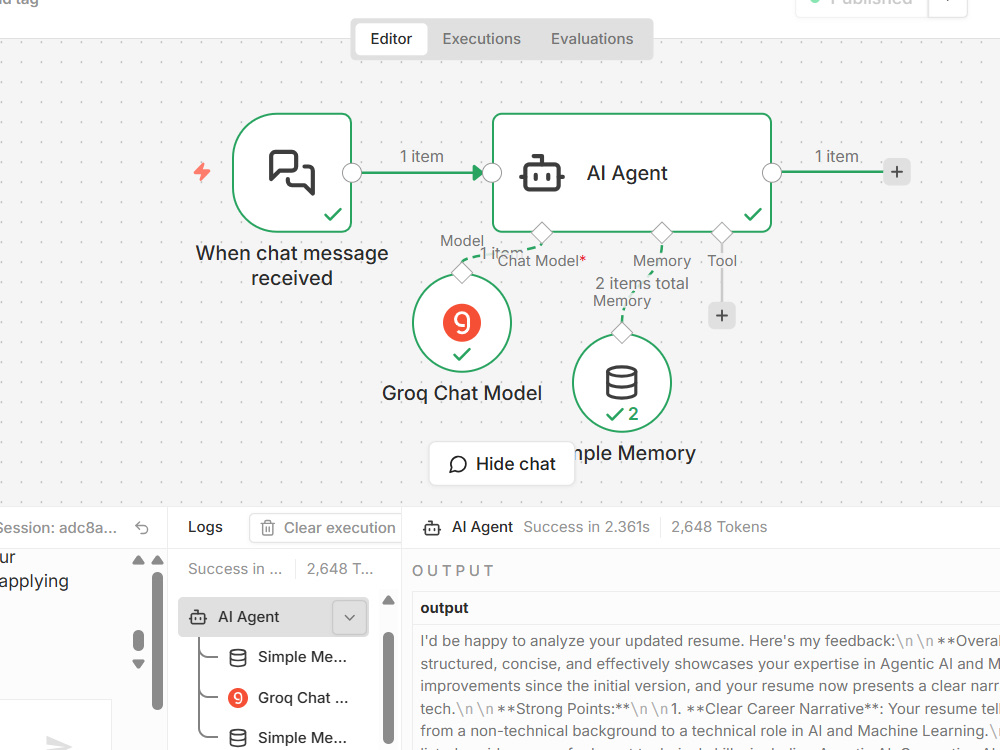Screen dimensions: 1000x750
Task: Open the Simple Memory database node
Action: [x=622, y=383]
